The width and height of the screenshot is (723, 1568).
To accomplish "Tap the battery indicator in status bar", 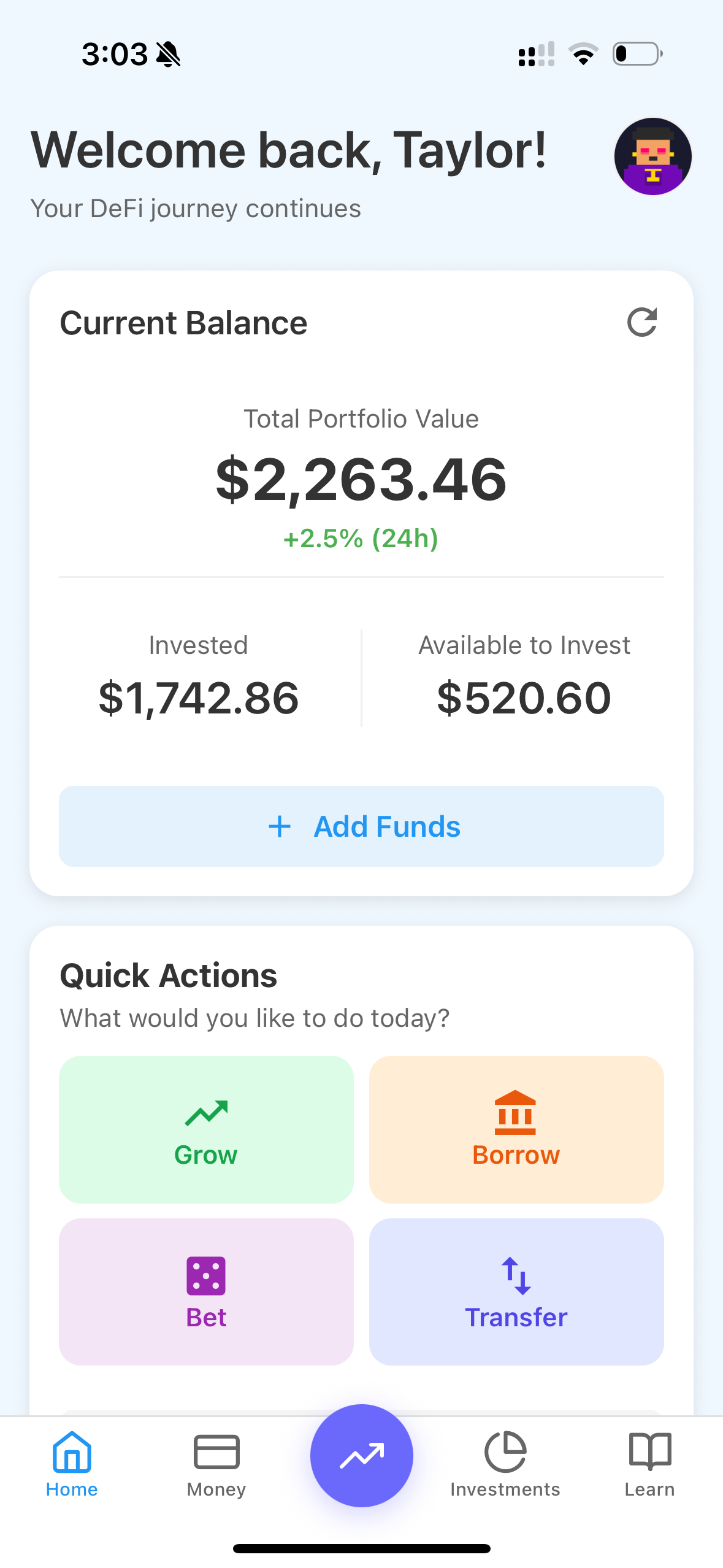I will 637,54.
